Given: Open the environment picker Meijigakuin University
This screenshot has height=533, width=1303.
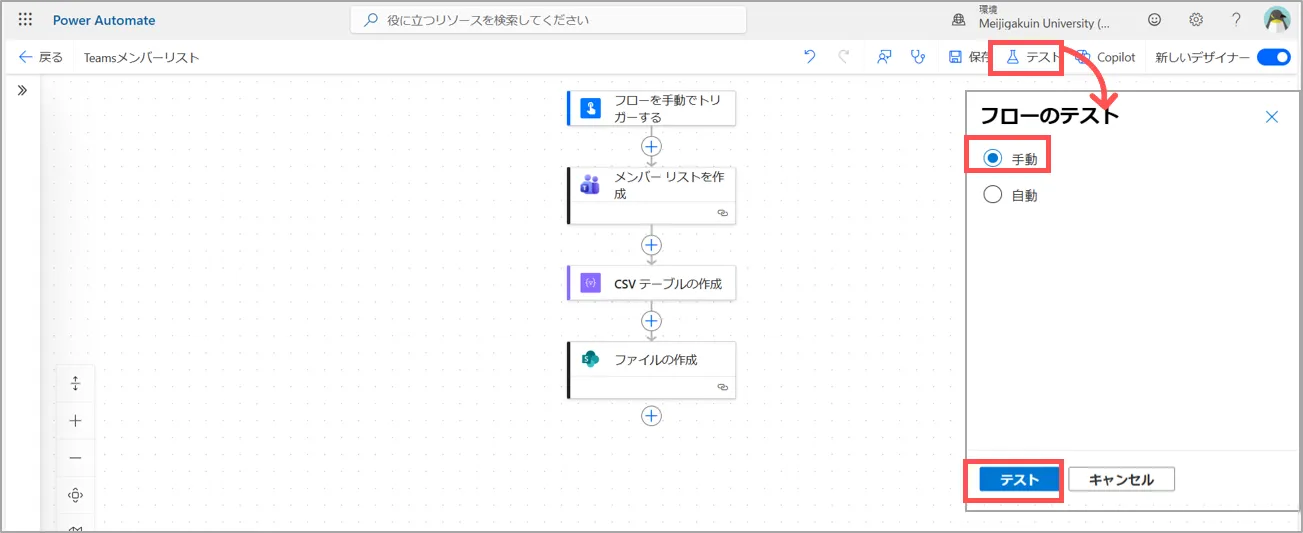Looking at the screenshot, I should click(x=1029, y=20).
